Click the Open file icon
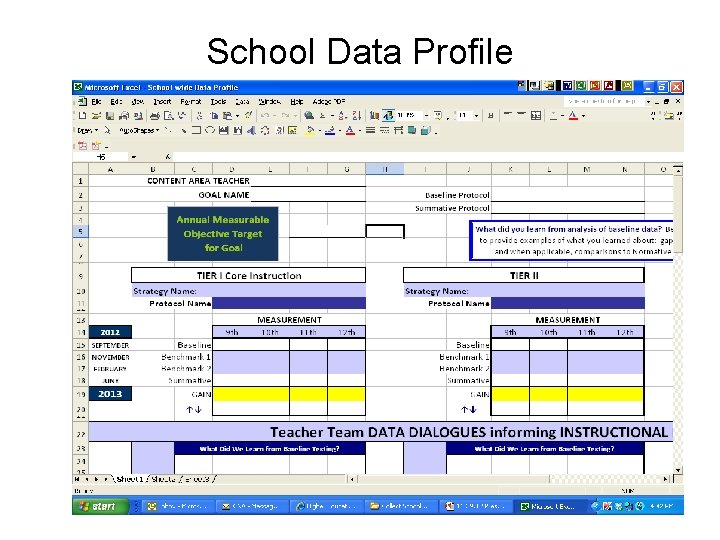 pyautogui.click(x=96, y=116)
